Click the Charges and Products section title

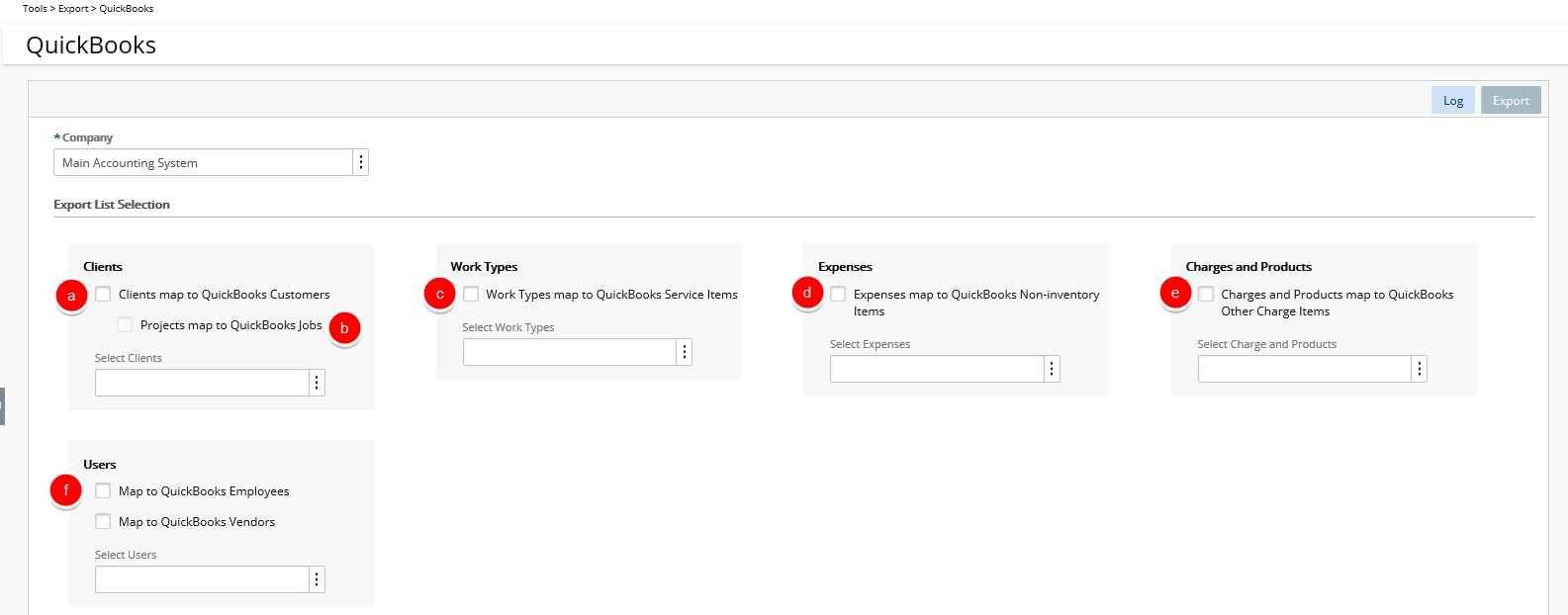coord(1248,267)
